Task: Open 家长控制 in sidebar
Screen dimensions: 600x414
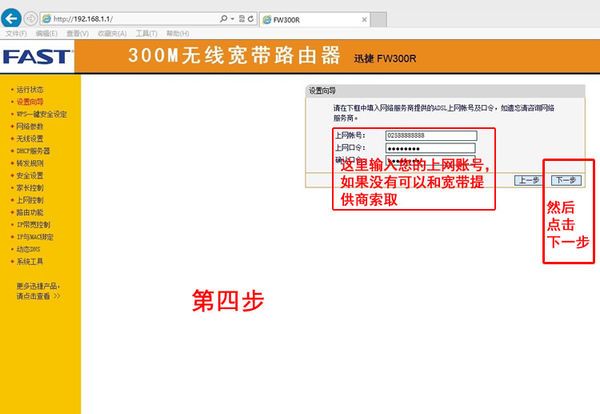Action: [30, 188]
